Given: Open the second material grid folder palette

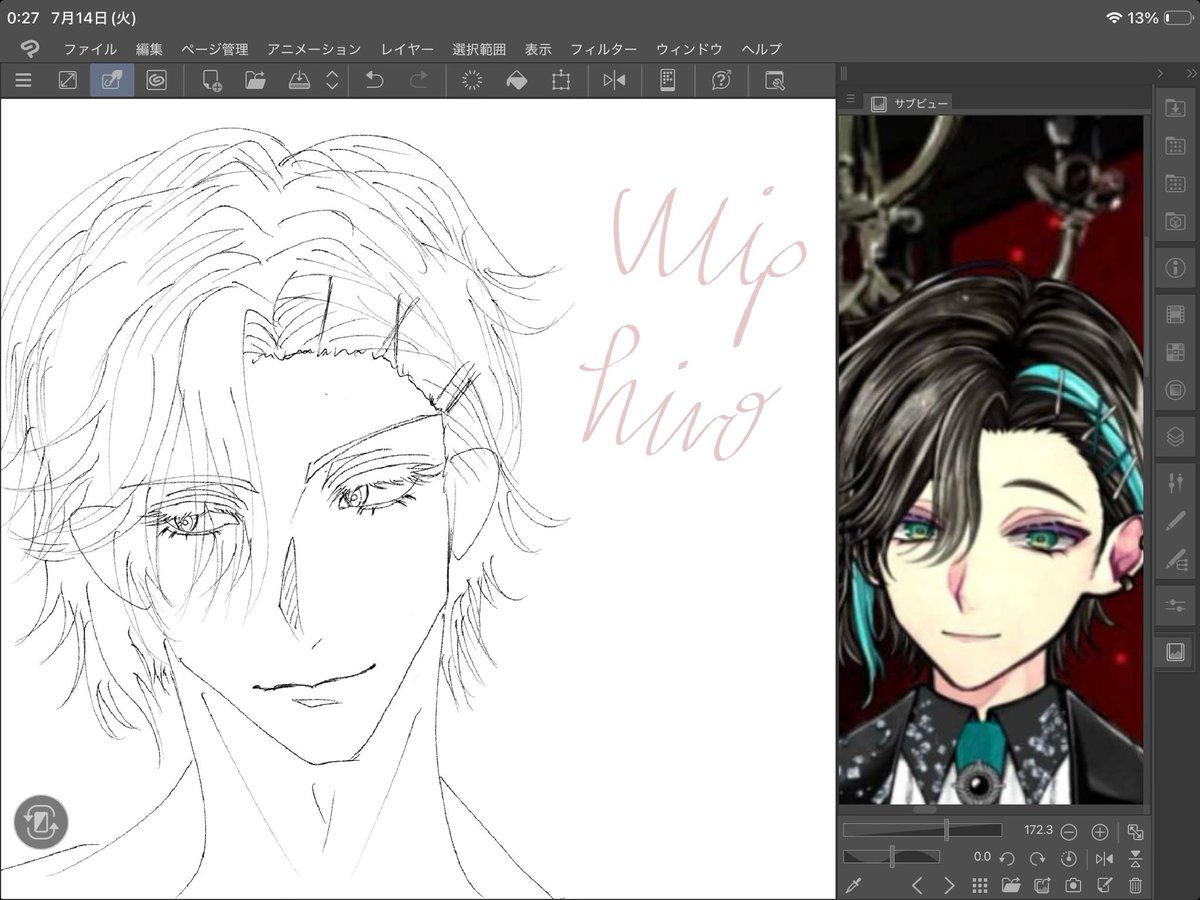Looking at the screenshot, I should [x=1175, y=184].
